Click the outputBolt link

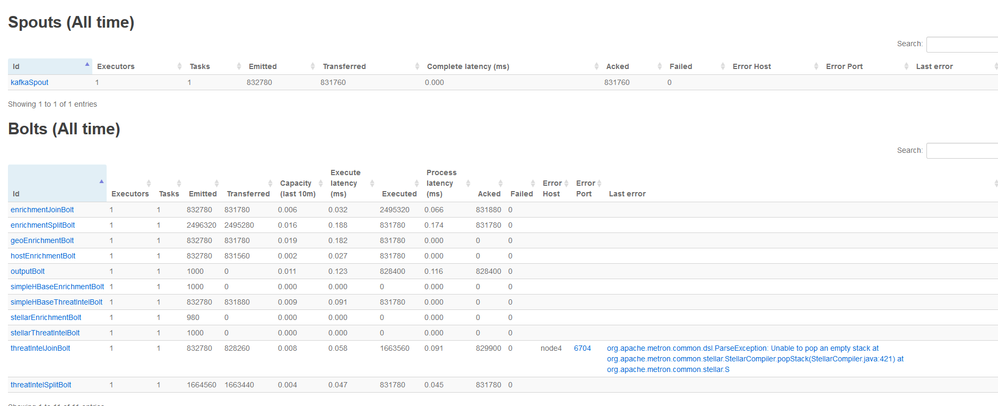point(27,271)
